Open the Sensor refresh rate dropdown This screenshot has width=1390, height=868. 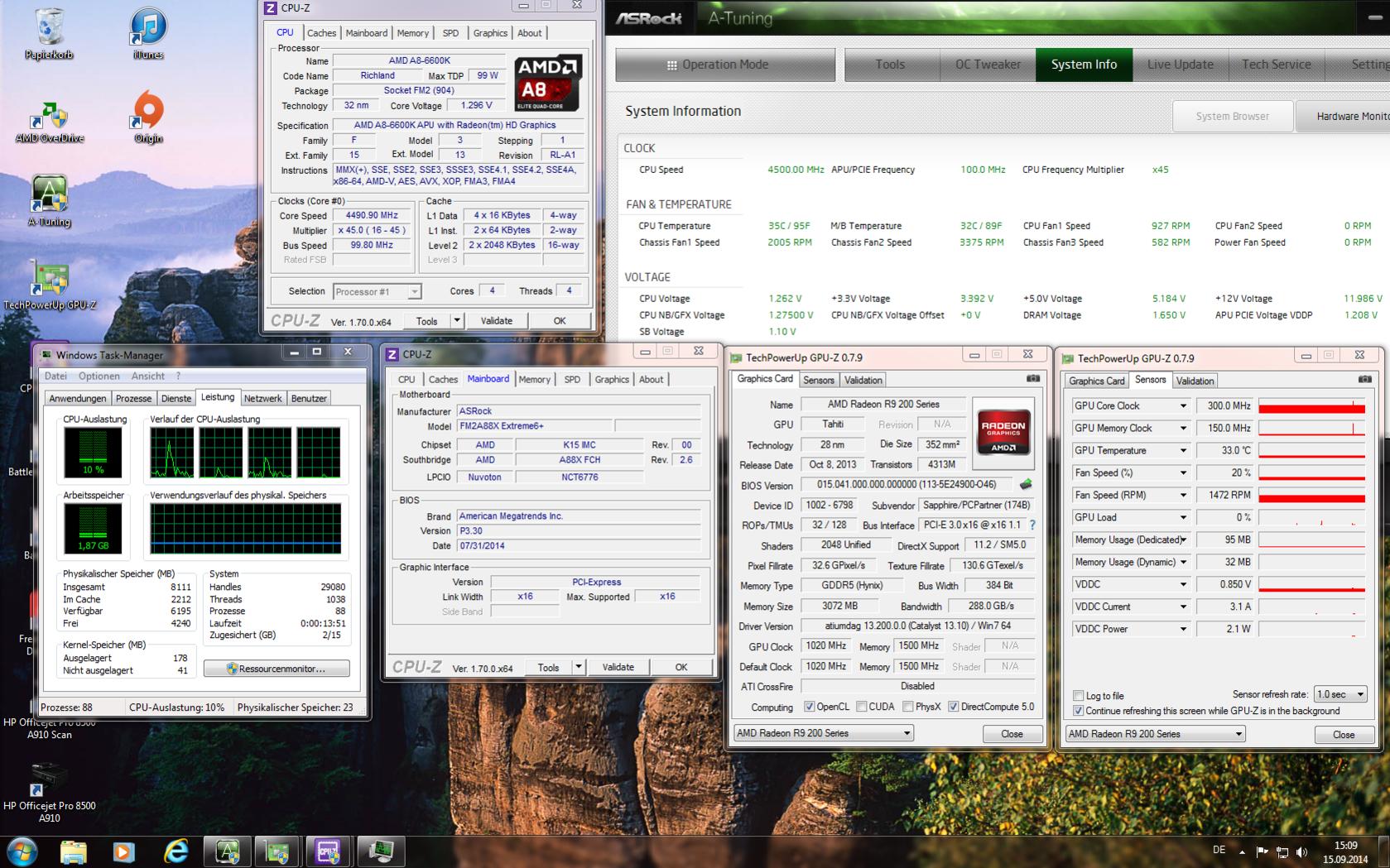click(x=1341, y=694)
